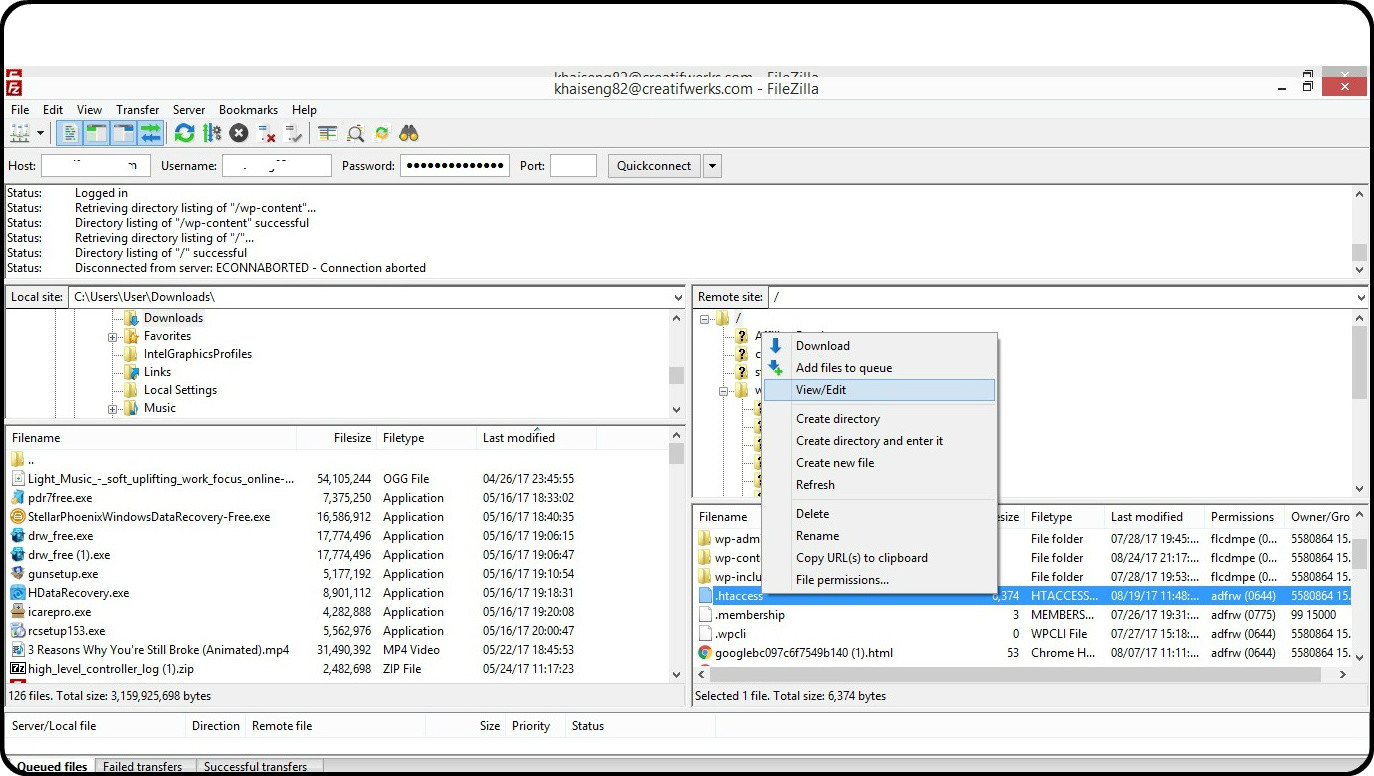Screen dimensions: 1374x776
Task: Open the Local site path dropdown
Action: (x=679, y=297)
